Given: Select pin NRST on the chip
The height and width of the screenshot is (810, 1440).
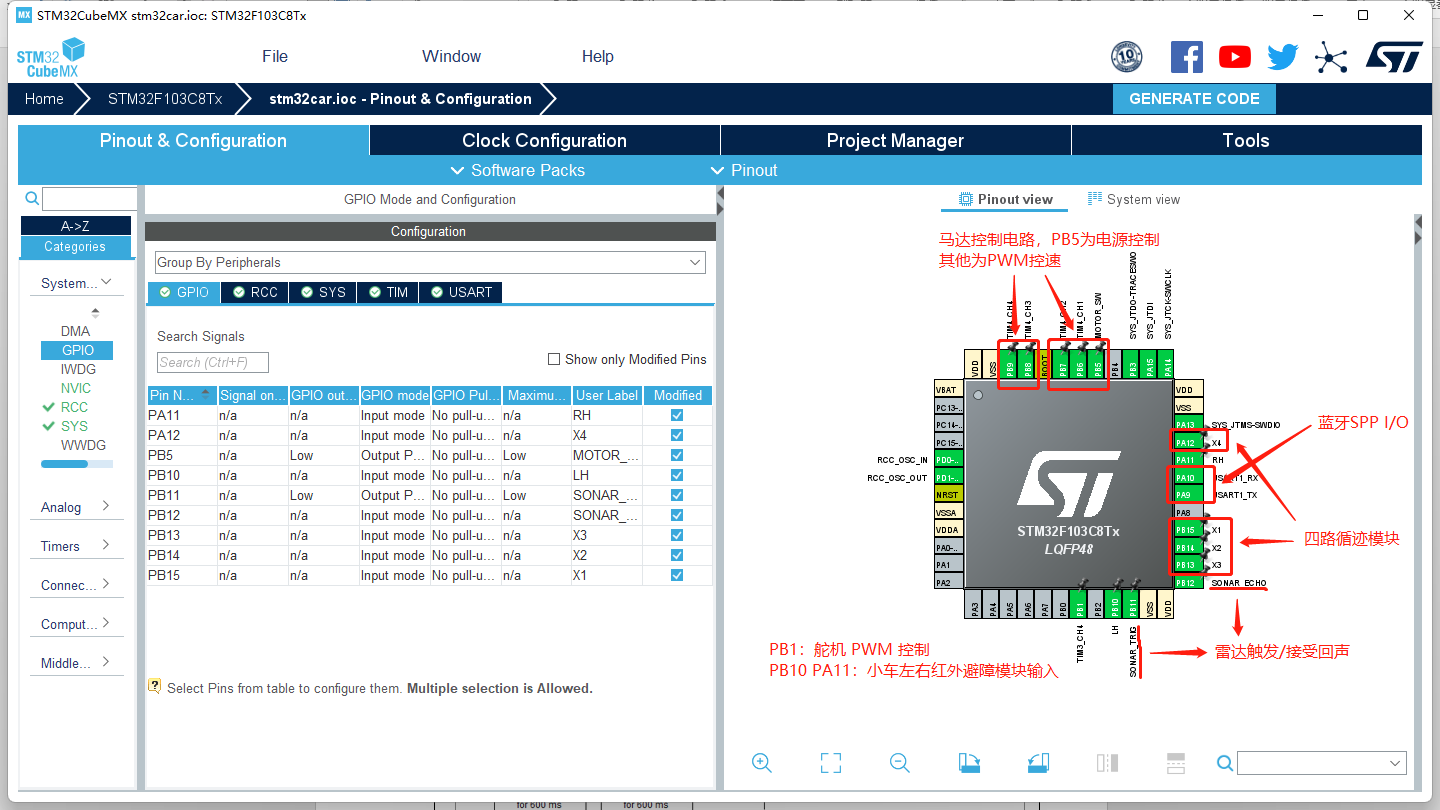Looking at the screenshot, I should (x=947, y=495).
